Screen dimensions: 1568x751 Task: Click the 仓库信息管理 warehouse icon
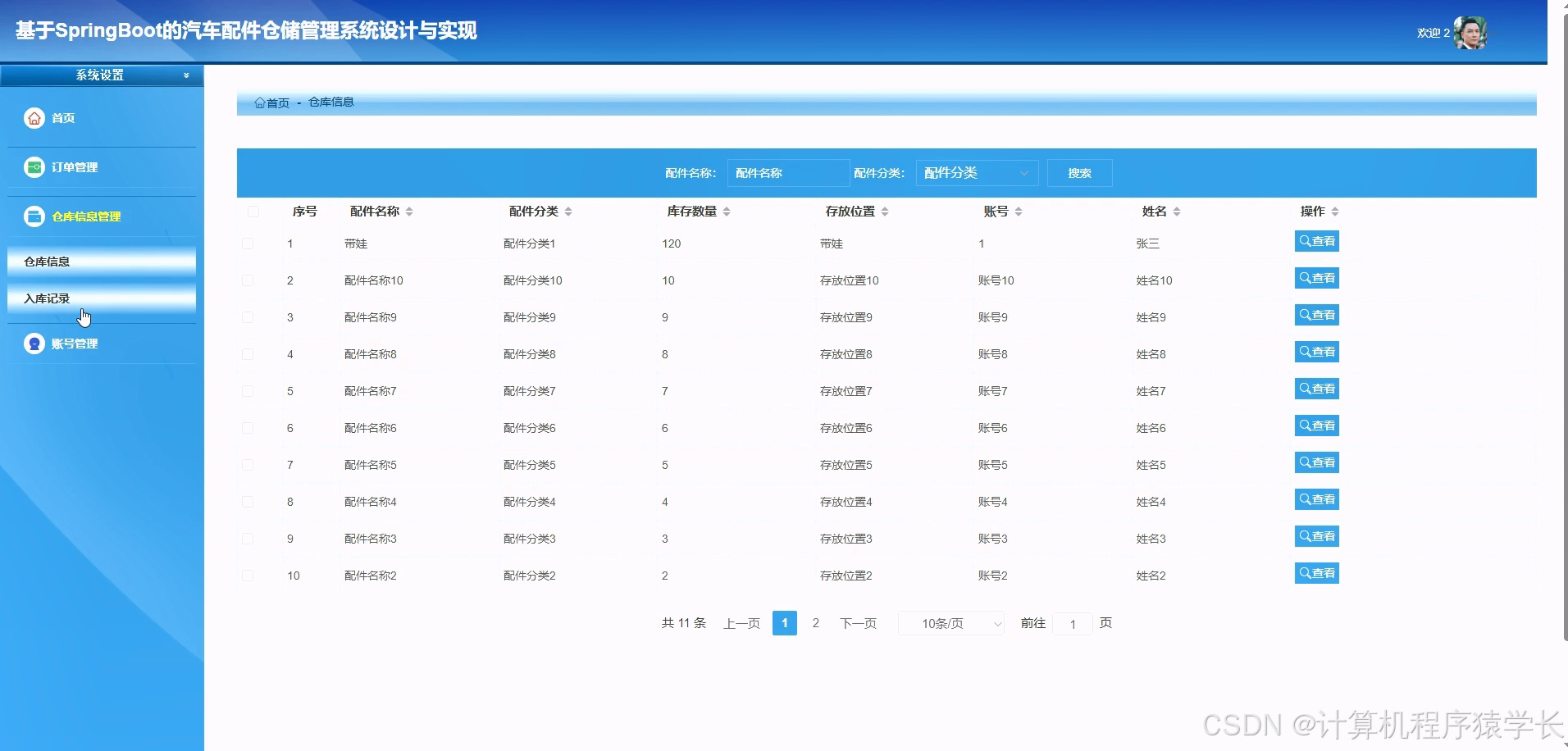click(x=34, y=216)
